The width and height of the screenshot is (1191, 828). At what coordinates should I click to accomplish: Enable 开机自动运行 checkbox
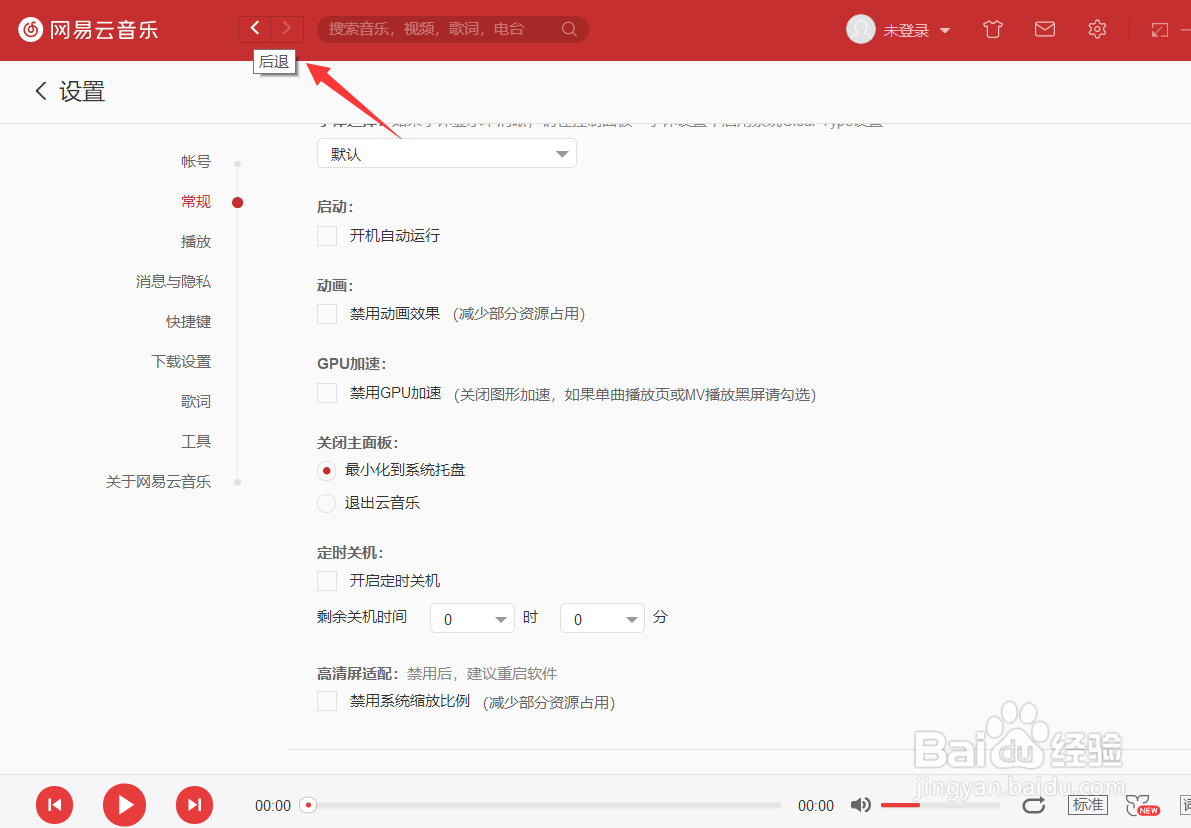pyautogui.click(x=326, y=235)
